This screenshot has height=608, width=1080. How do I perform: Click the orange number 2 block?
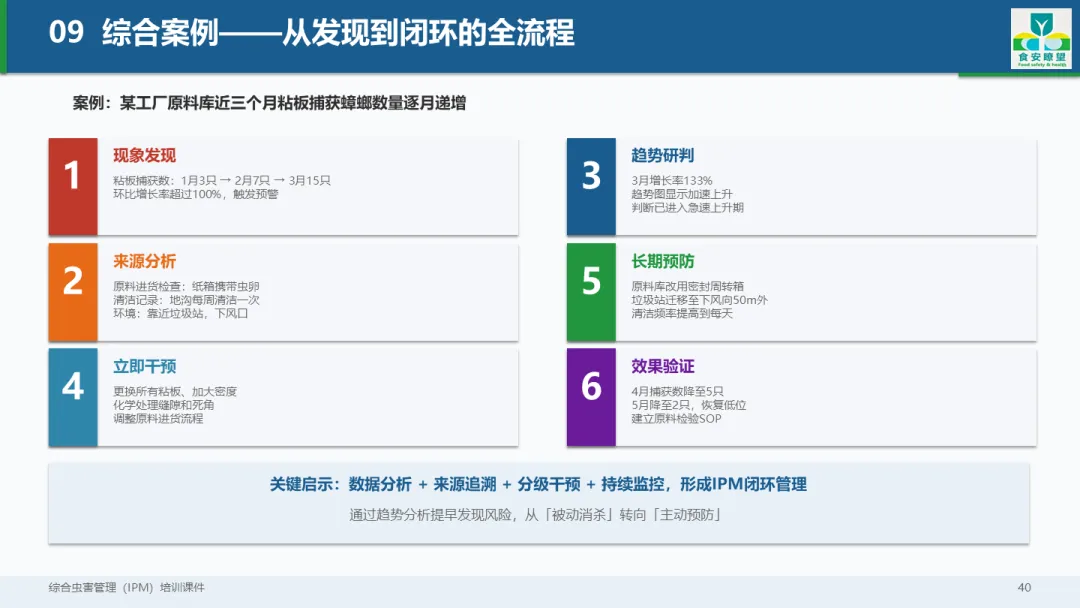[x=73, y=292]
